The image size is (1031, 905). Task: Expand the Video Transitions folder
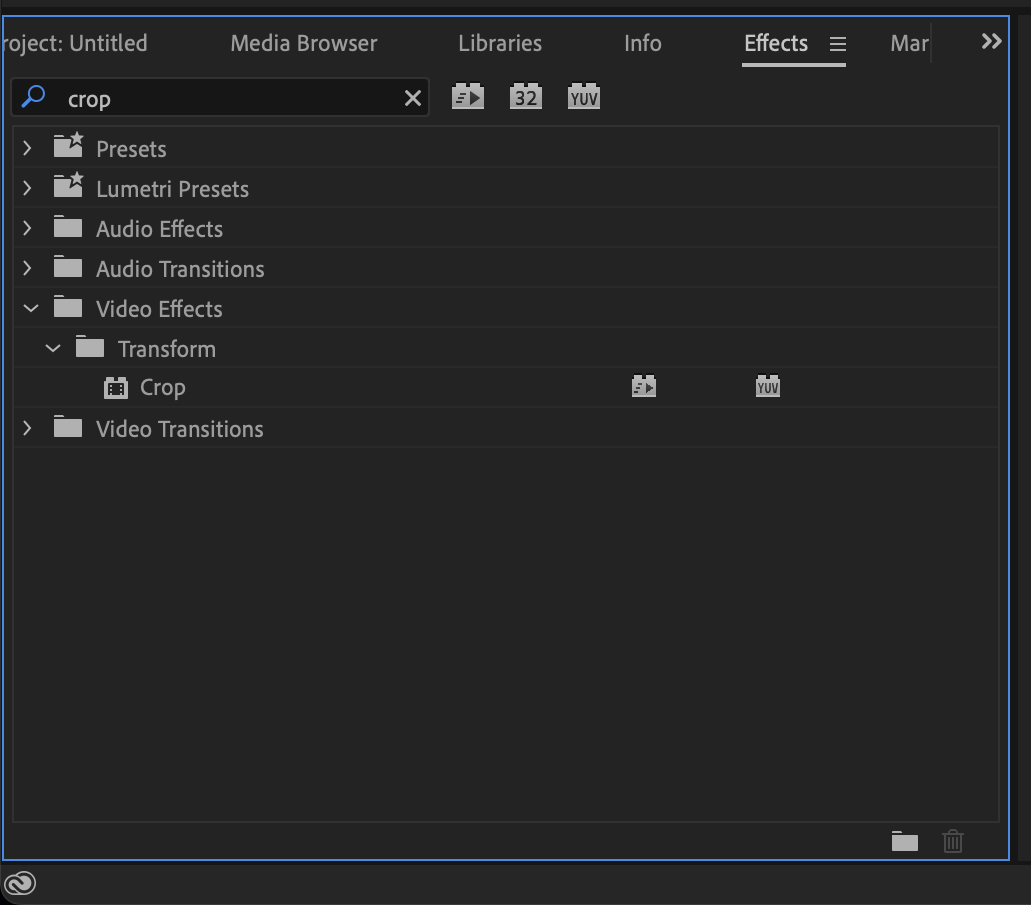tap(27, 428)
